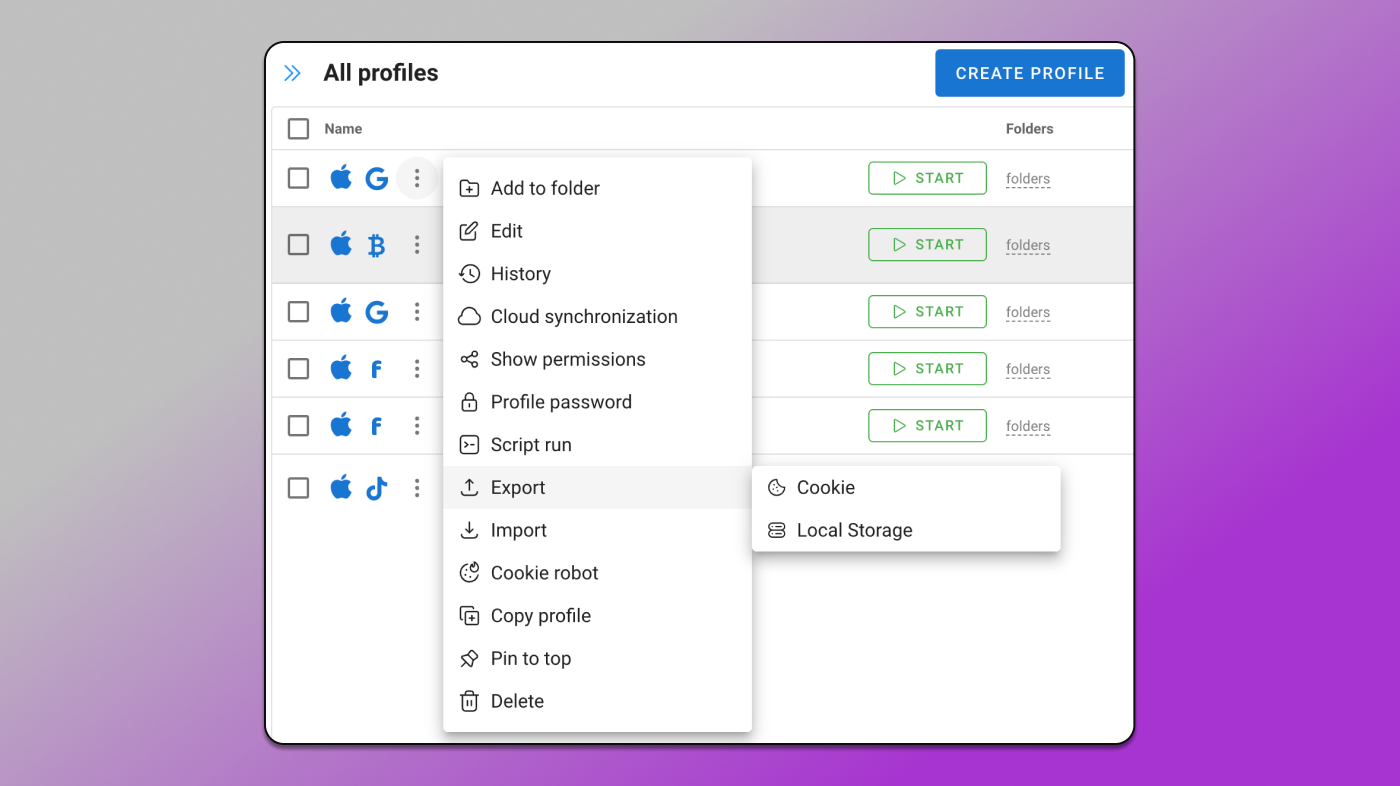Click the TikTok icon in last profile row
The width and height of the screenshot is (1400, 786).
[x=376, y=488]
